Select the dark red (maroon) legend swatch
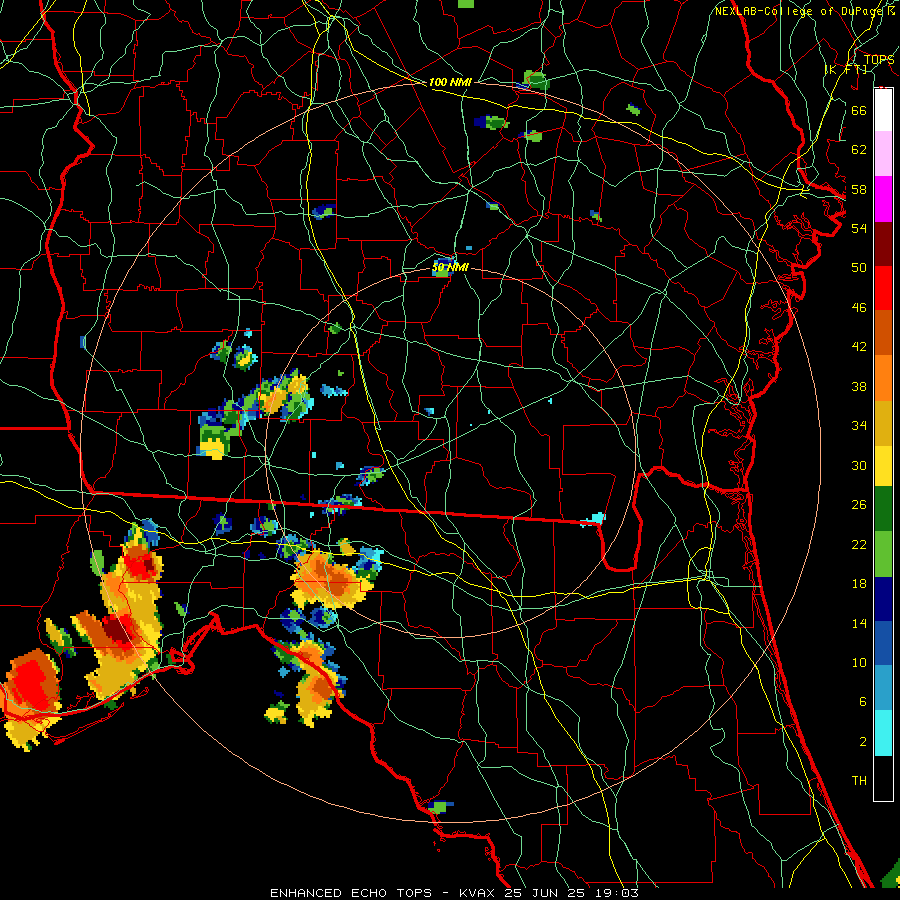 coord(883,244)
